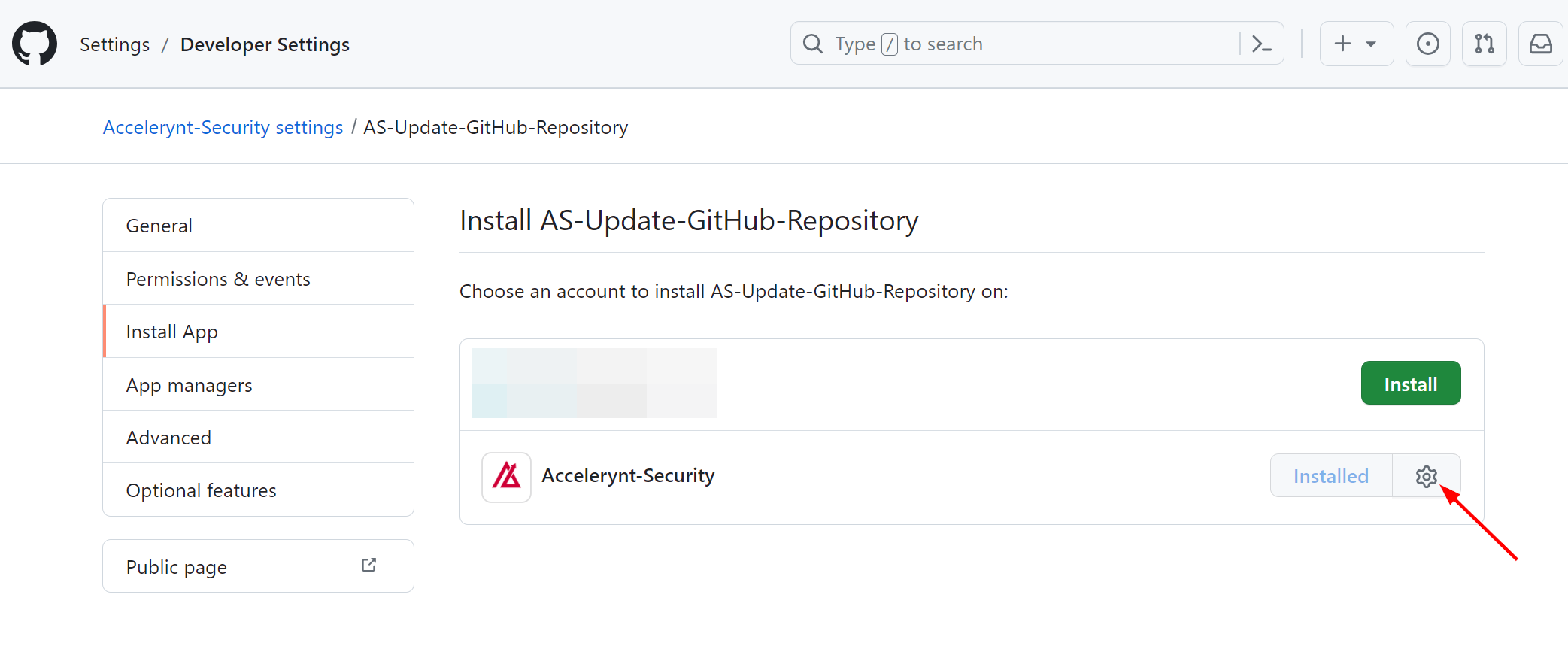The width and height of the screenshot is (1568, 658).
Task: Open the Accelerynt-Security settings link
Action: pyautogui.click(x=223, y=127)
